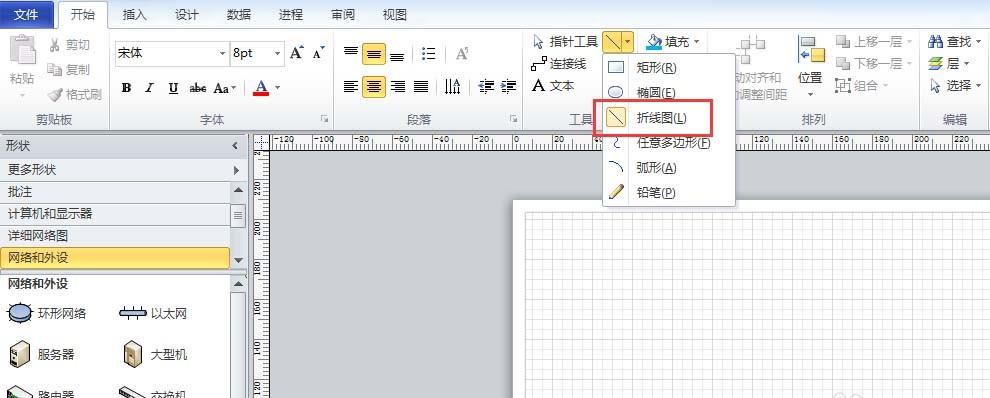
Task: Click the Cut 剪切 scissors icon
Action: coord(54,45)
